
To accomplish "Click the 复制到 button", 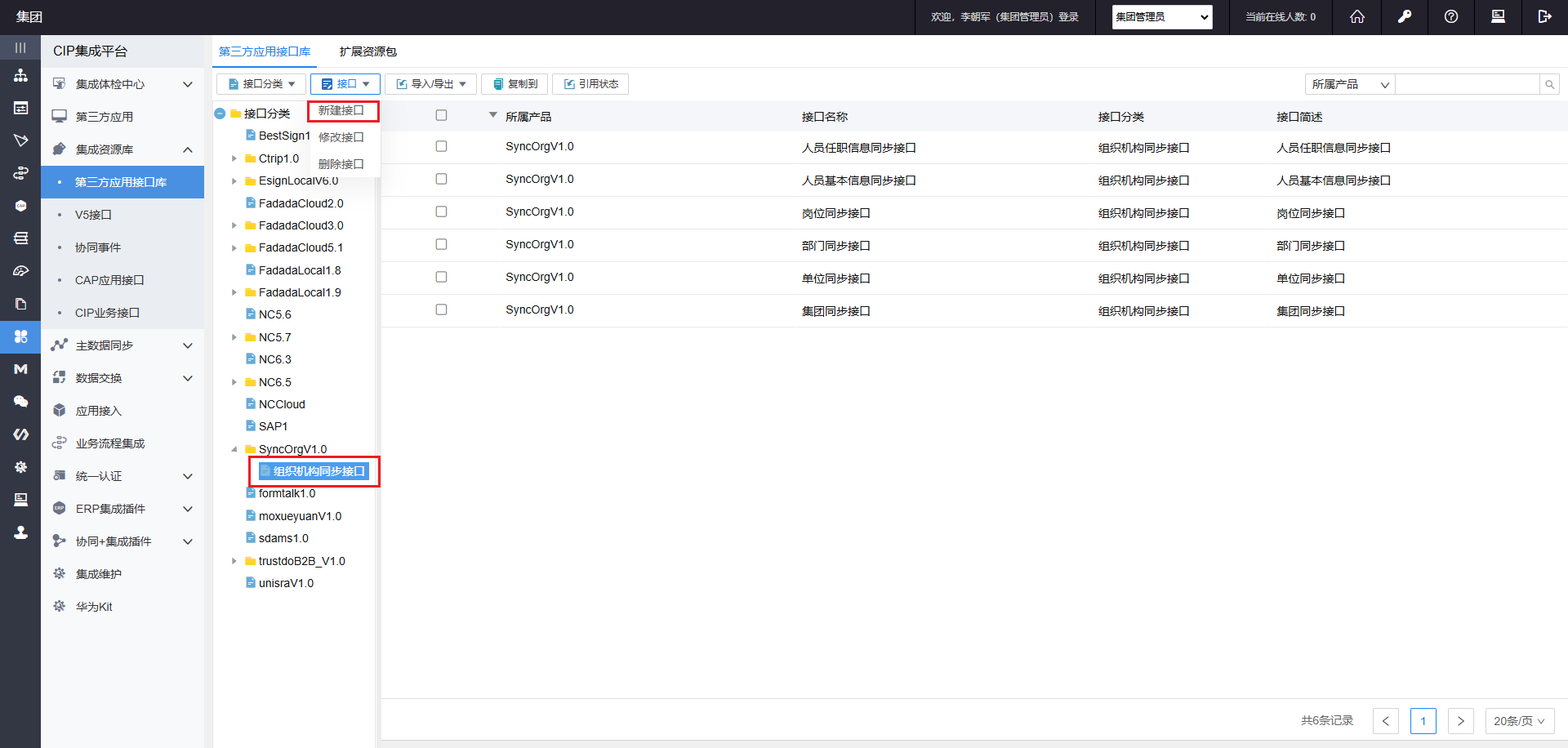I will click(515, 84).
